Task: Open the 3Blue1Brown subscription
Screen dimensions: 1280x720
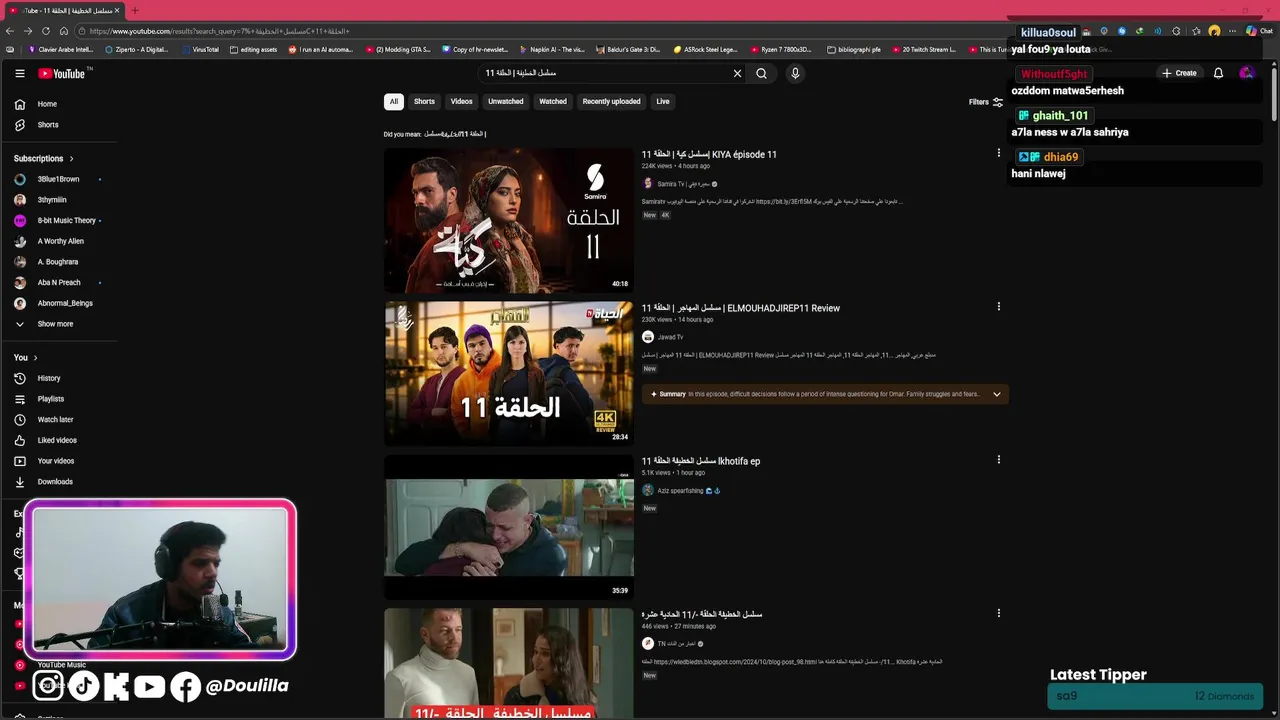Action: click(x=58, y=179)
